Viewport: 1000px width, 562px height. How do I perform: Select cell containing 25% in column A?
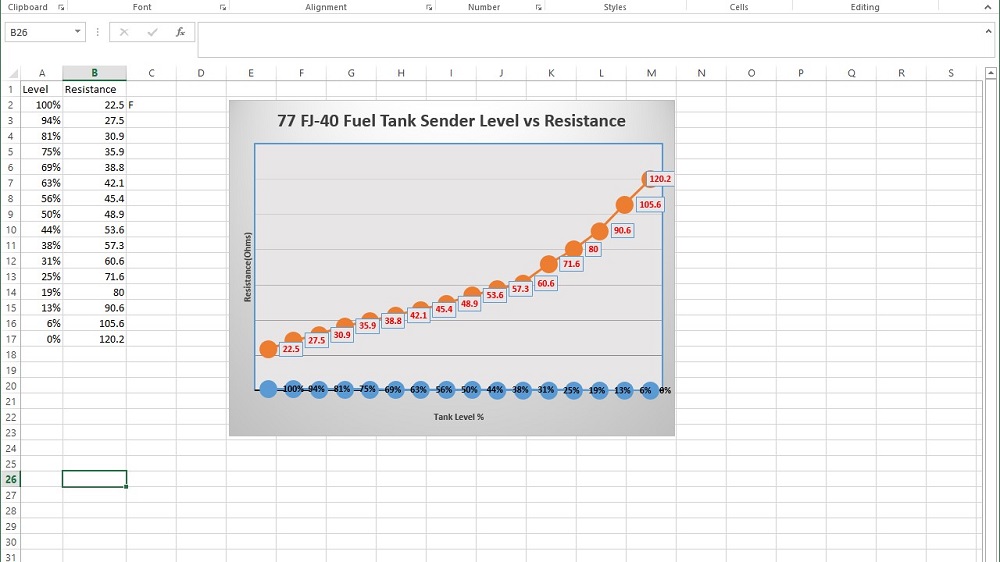point(41,277)
